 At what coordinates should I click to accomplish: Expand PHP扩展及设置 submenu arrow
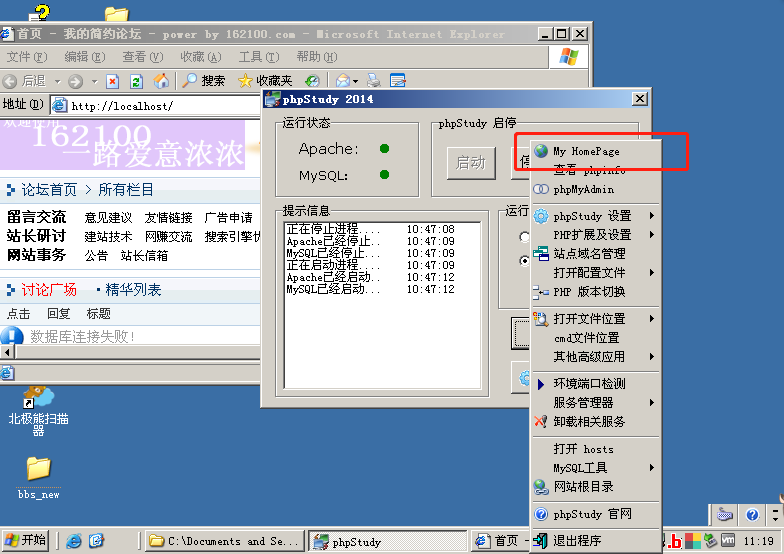[652, 234]
